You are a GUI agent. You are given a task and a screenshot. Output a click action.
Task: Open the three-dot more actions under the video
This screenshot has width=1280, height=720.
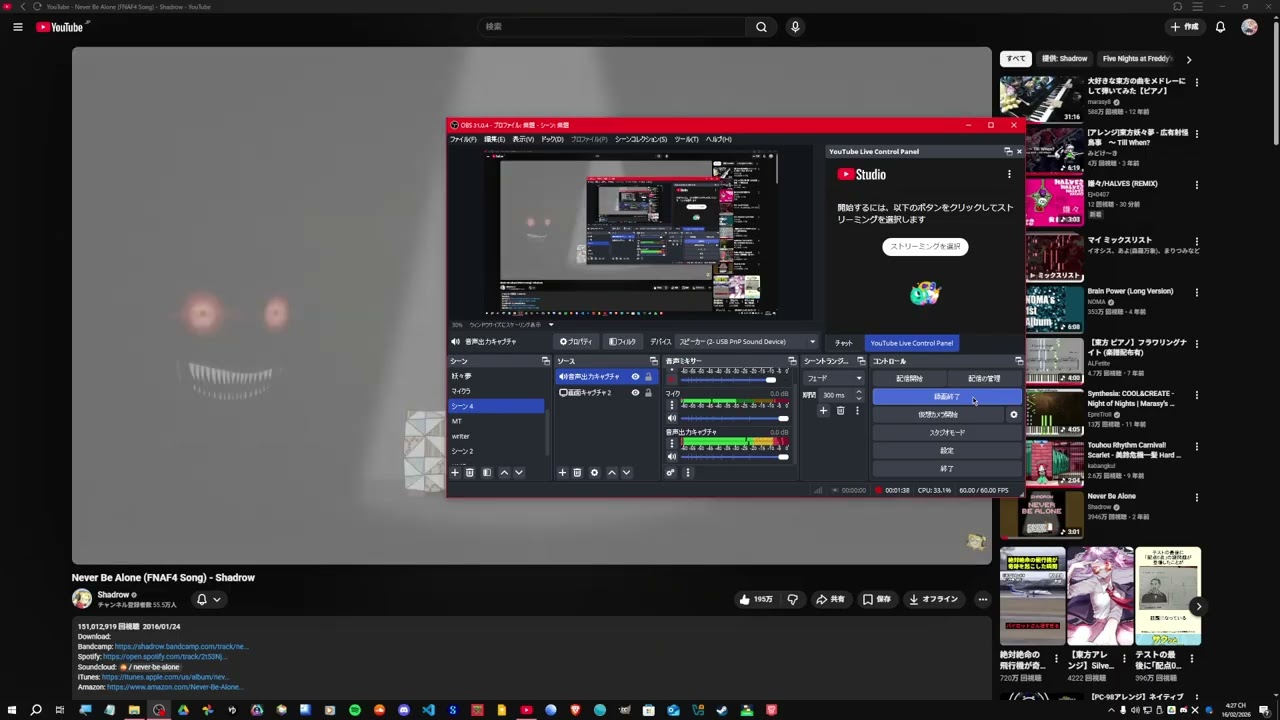coord(983,599)
